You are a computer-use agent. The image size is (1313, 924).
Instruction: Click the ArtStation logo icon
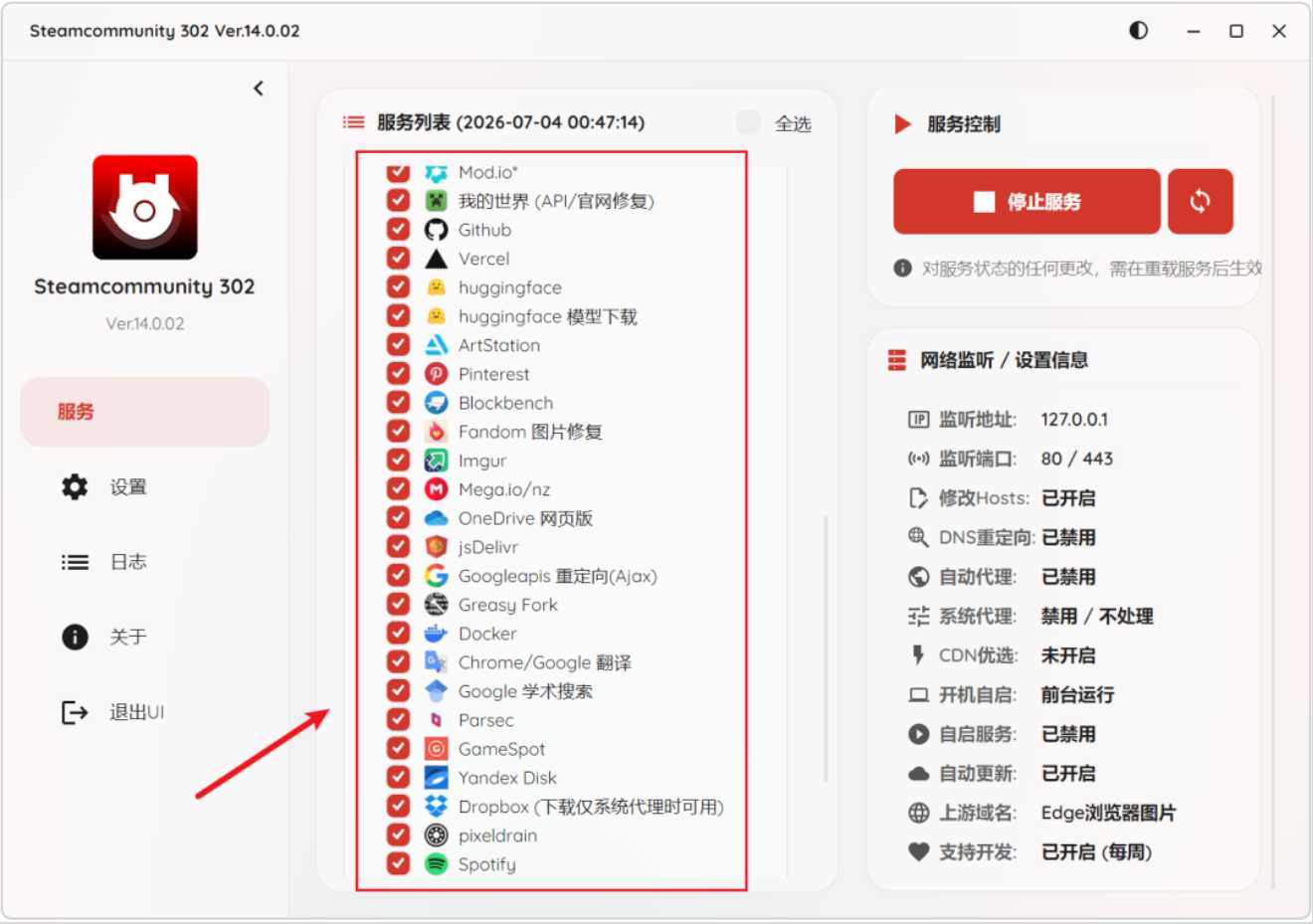436,345
